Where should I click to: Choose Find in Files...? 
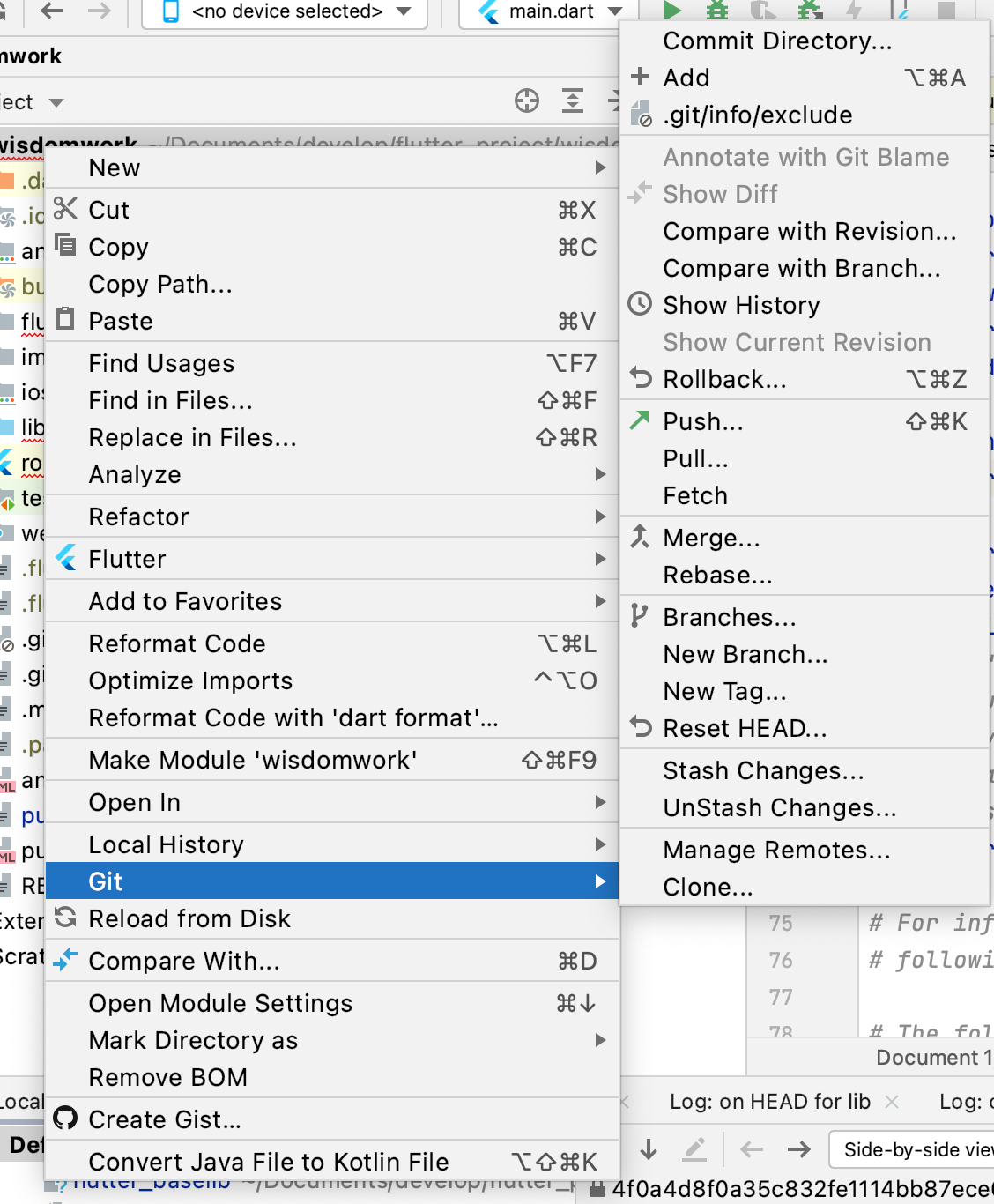coord(331,400)
